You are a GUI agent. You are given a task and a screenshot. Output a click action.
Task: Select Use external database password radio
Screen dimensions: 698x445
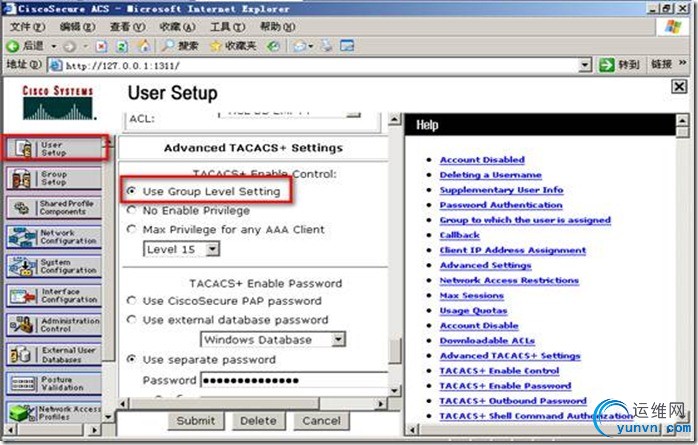pos(131,320)
